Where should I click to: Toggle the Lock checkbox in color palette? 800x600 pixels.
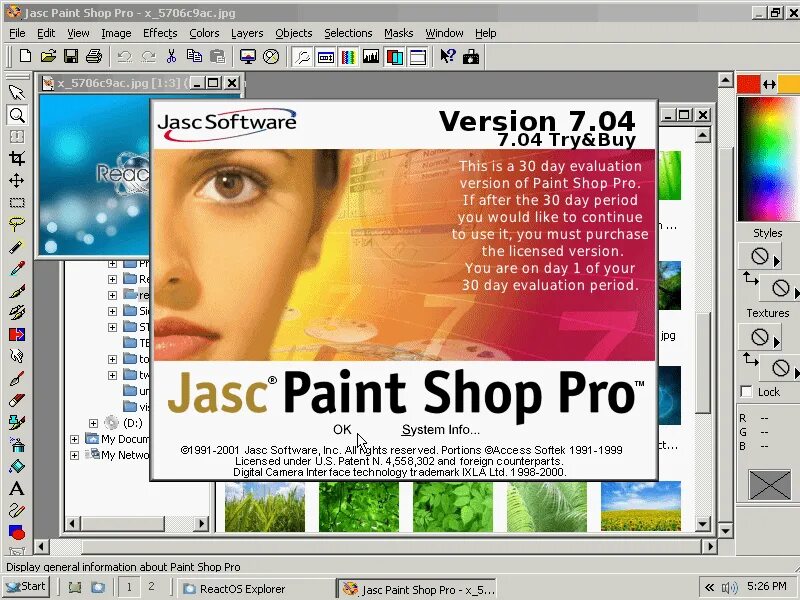[x=747, y=392]
